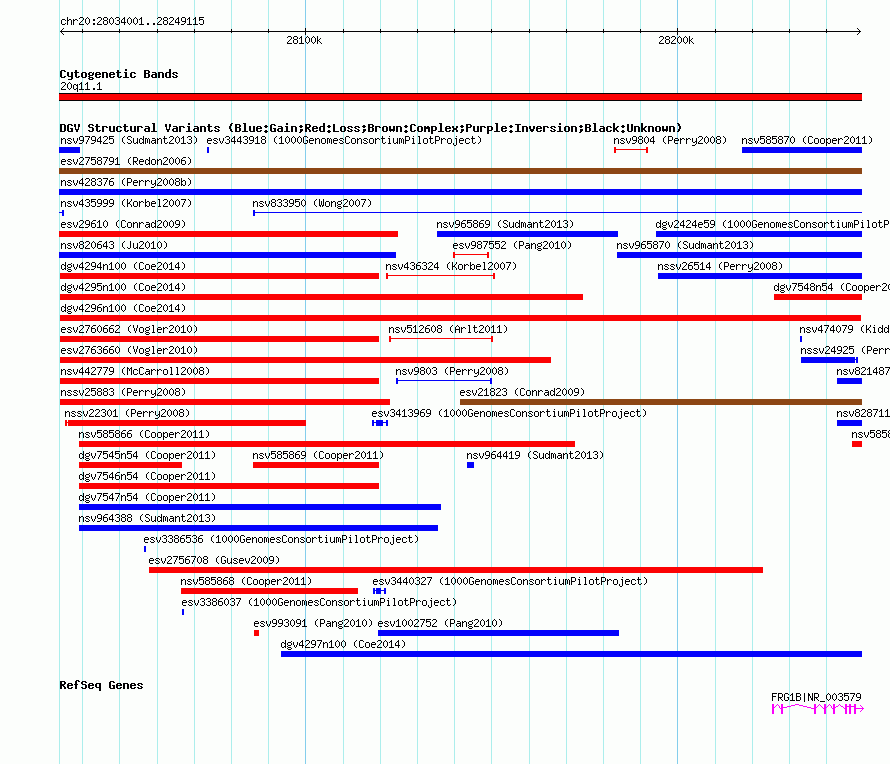The image size is (890, 764).
Task: Open the esv3413969 variant label
Action: (x=509, y=413)
